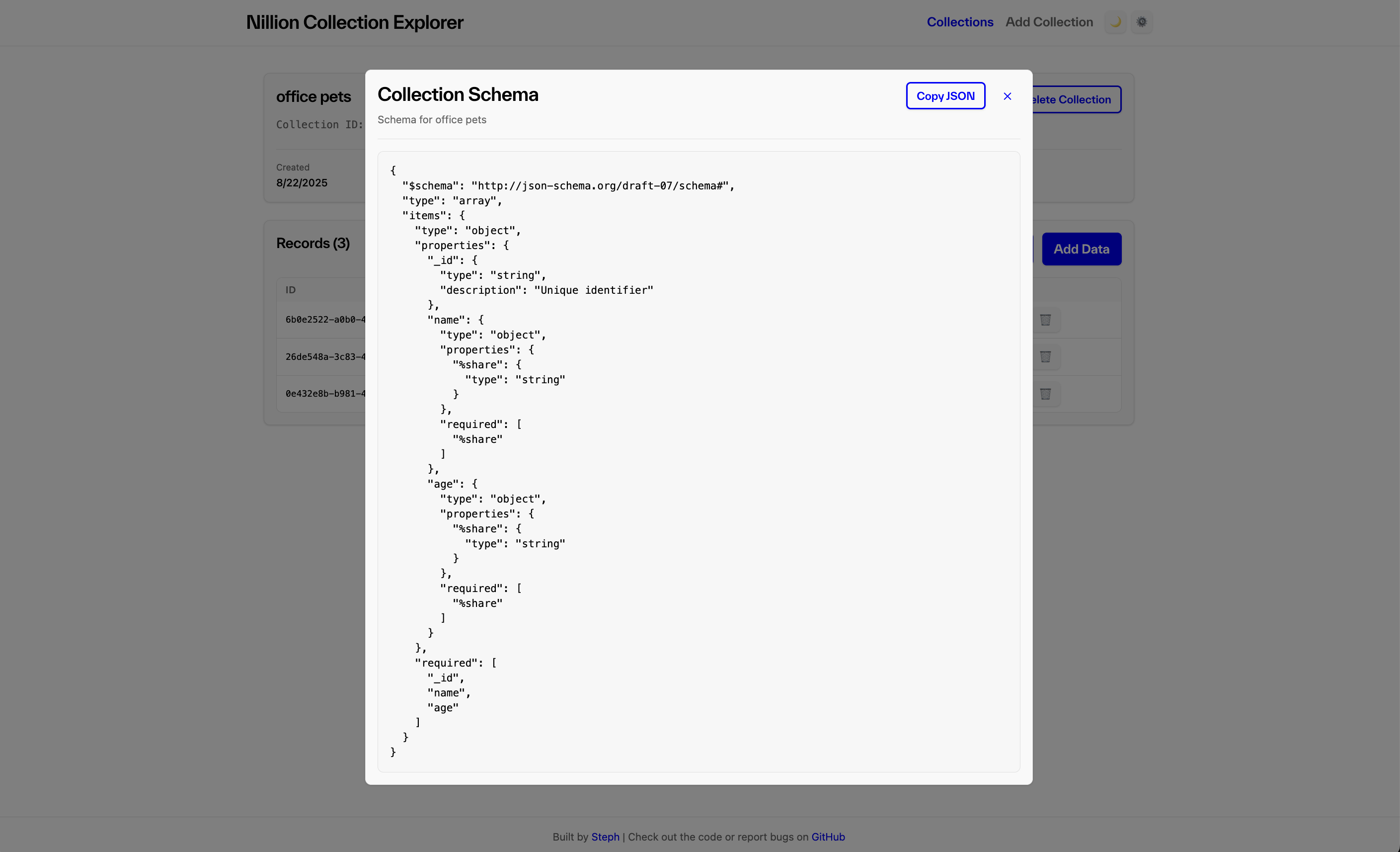Click the Records (3) section header
The width and height of the screenshot is (1400, 852).
click(x=312, y=243)
